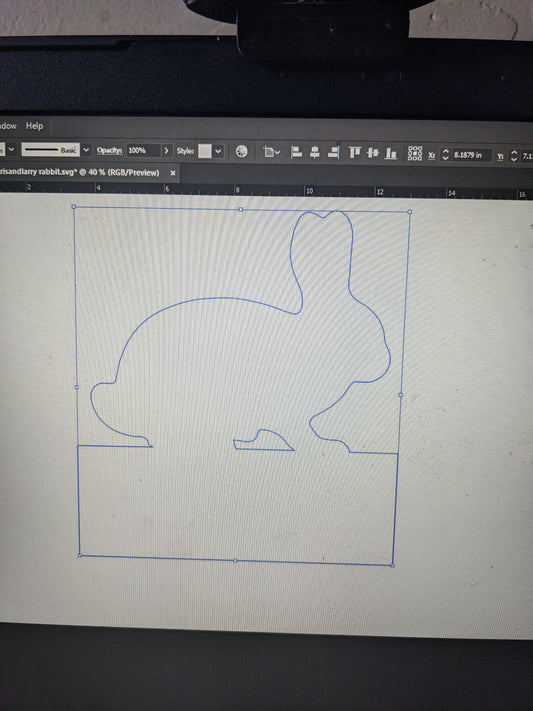Image resolution: width=533 pixels, height=711 pixels.
Task: Close the rabbit.svg document tab
Action: pyautogui.click(x=173, y=173)
